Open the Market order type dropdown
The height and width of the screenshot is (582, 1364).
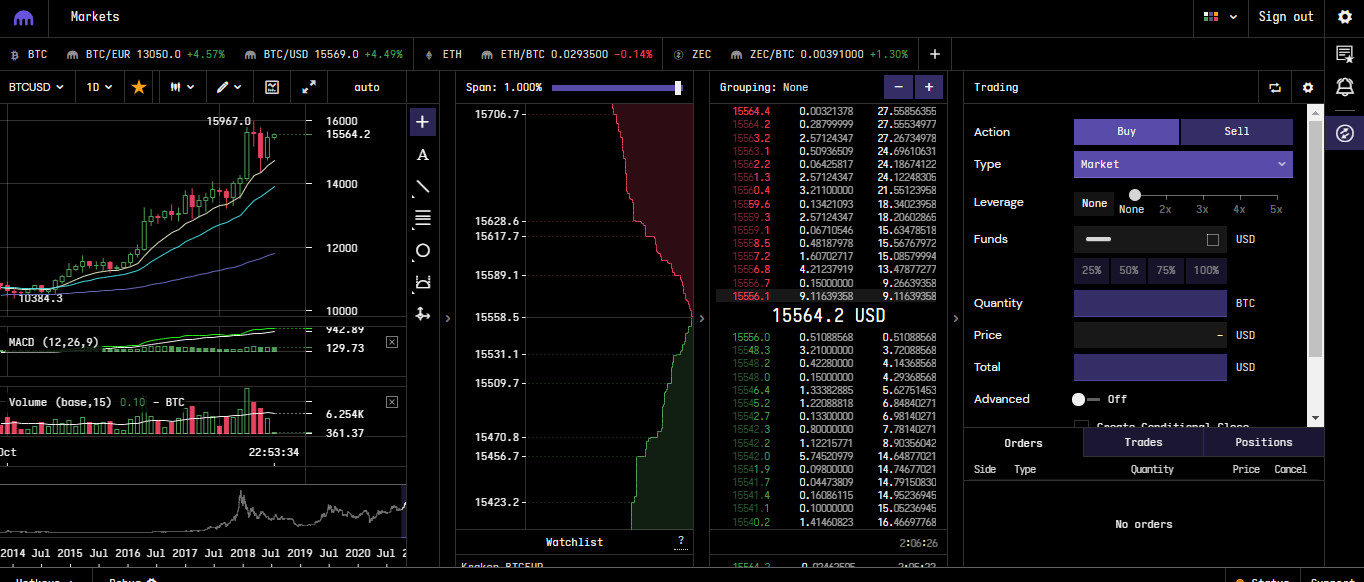1183,164
